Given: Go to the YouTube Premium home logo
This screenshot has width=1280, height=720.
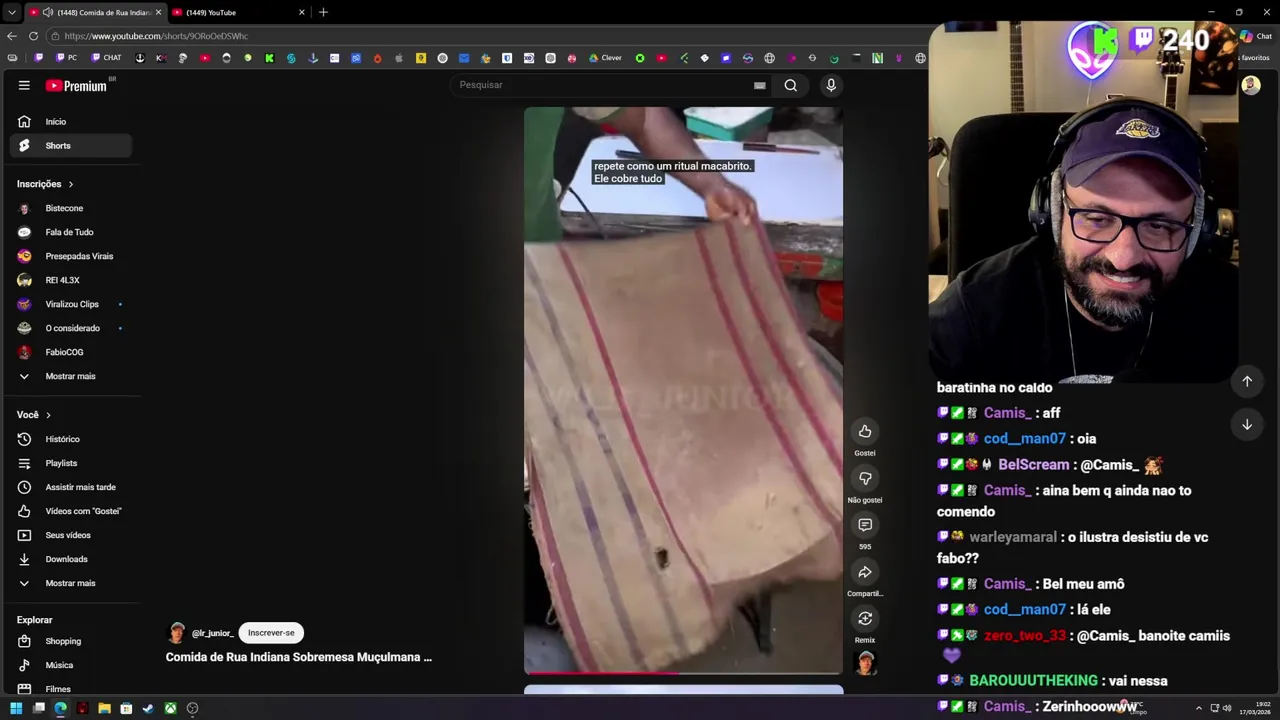Looking at the screenshot, I should (78, 85).
